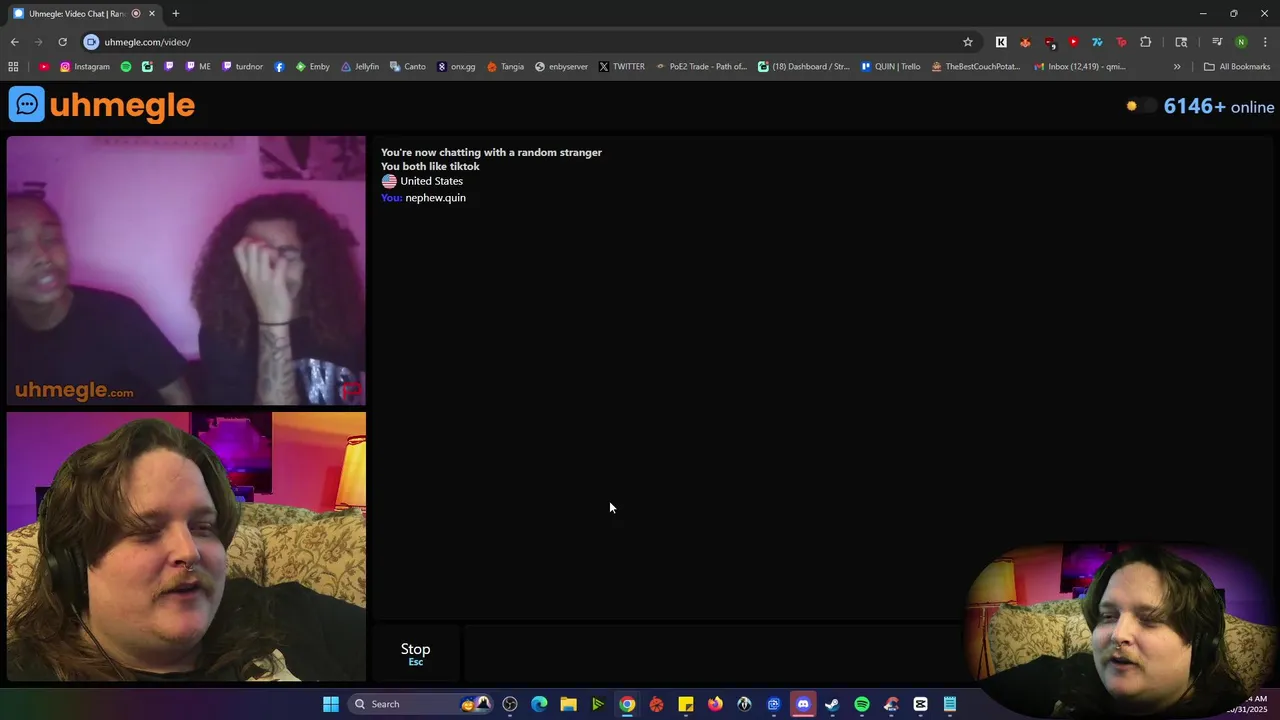
Task: Open the PoE2 Trade bookmark
Action: tap(701, 67)
